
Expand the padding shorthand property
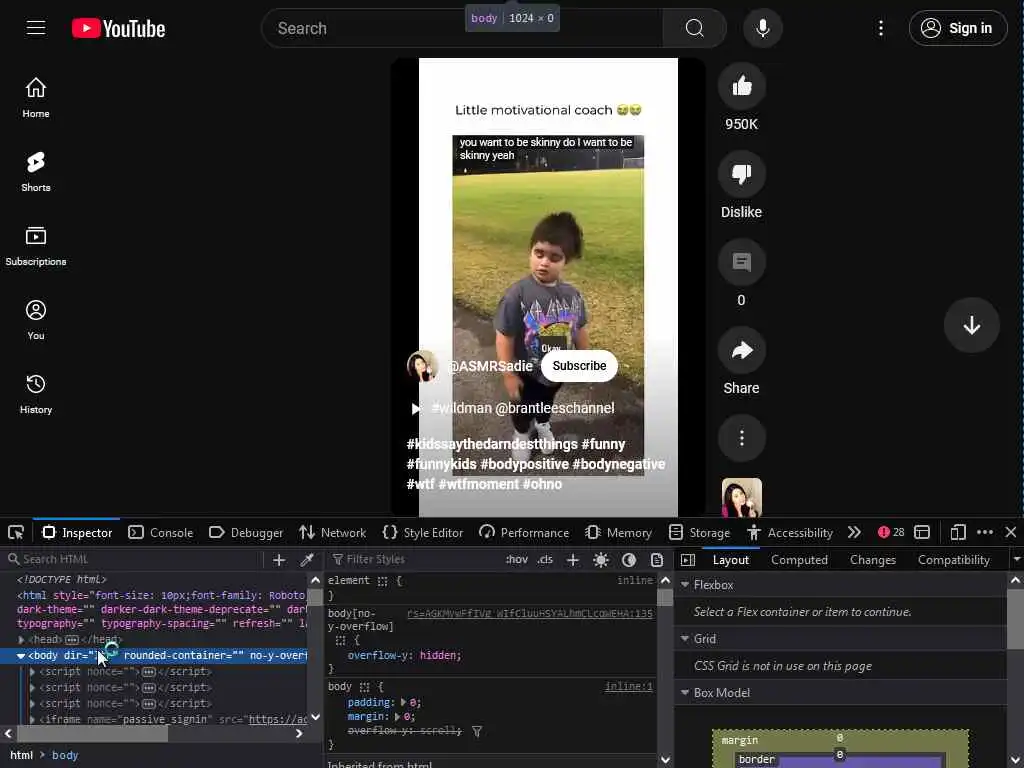point(403,703)
